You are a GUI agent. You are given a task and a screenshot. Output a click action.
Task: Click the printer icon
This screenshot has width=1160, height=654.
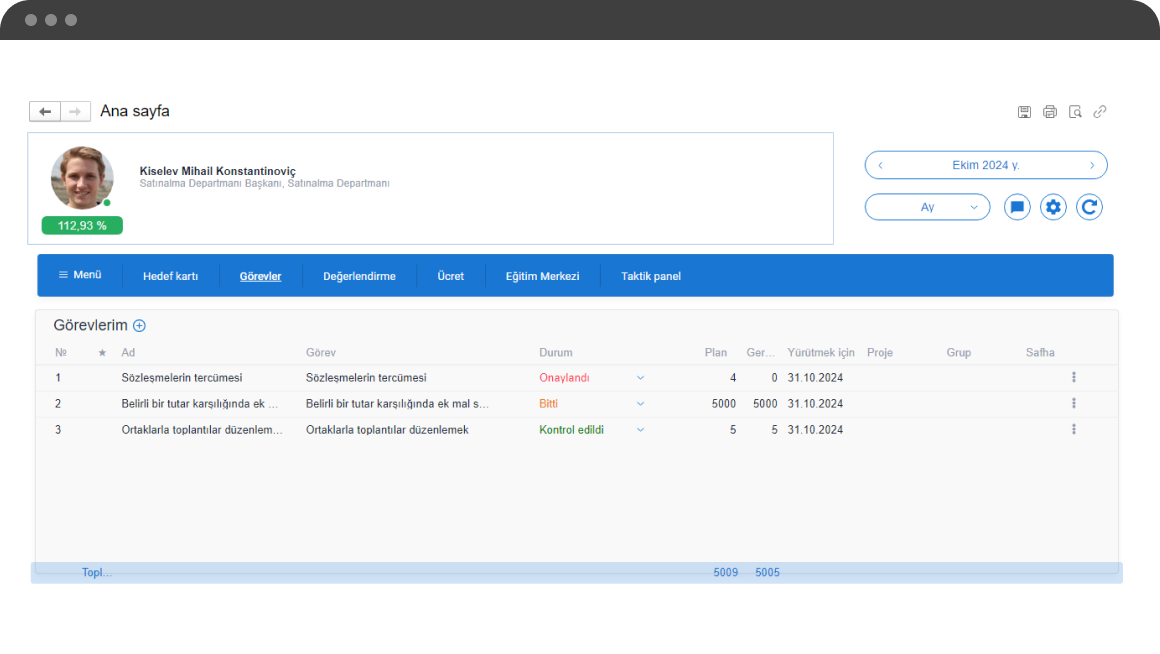(1050, 112)
